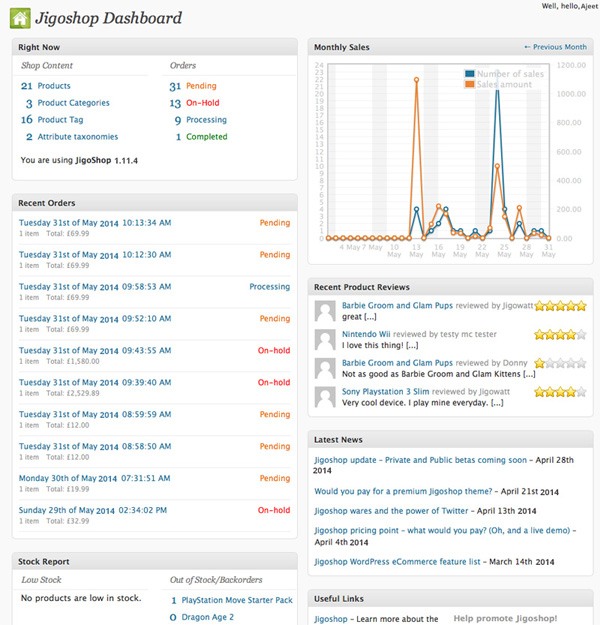Click avatar beside the review by Donny
600x625 pixels.
pos(324,368)
